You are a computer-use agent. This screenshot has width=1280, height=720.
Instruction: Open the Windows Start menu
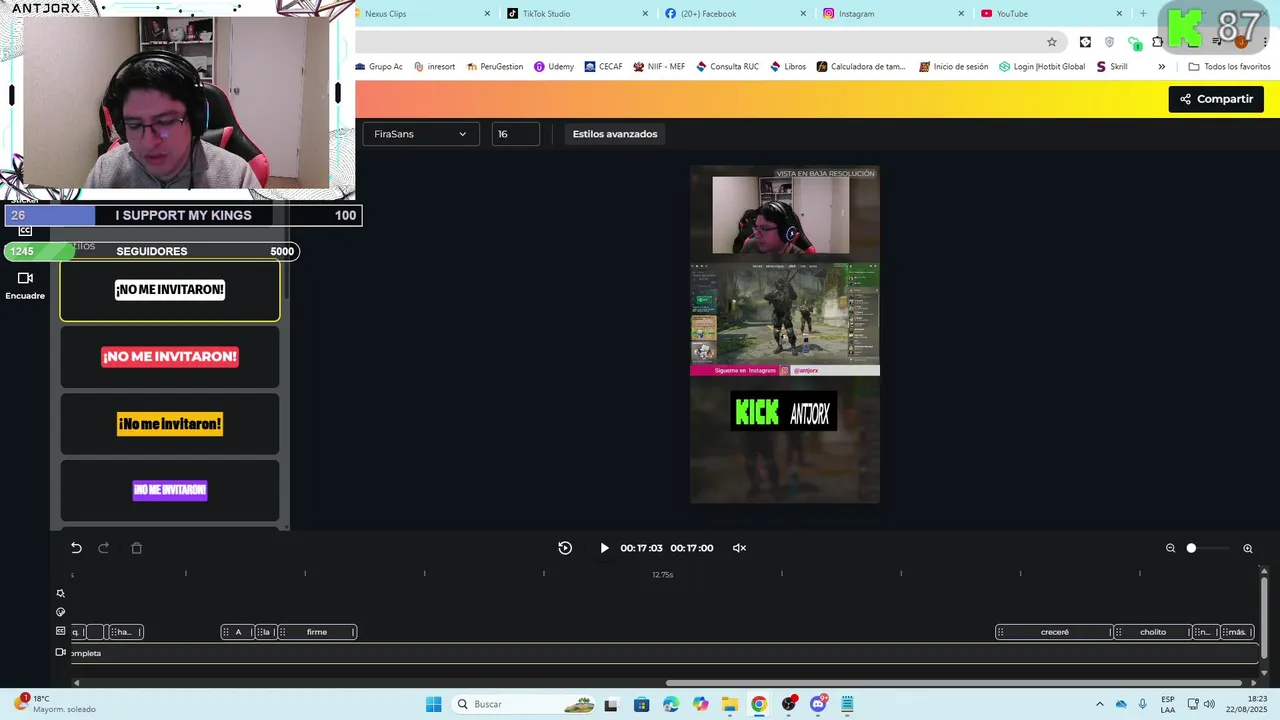point(433,704)
